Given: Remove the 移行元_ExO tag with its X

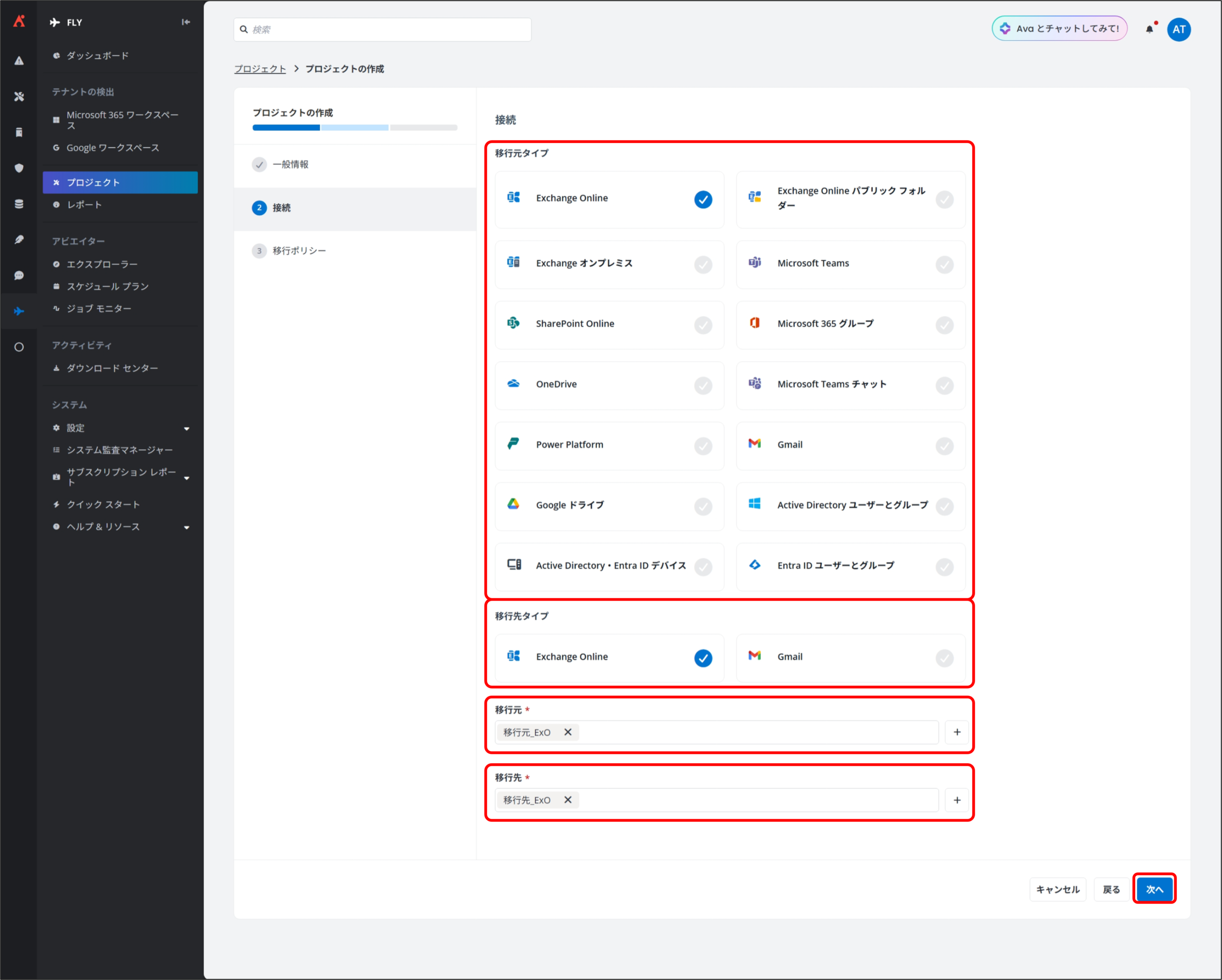Looking at the screenshot, I should click(568, 732).
